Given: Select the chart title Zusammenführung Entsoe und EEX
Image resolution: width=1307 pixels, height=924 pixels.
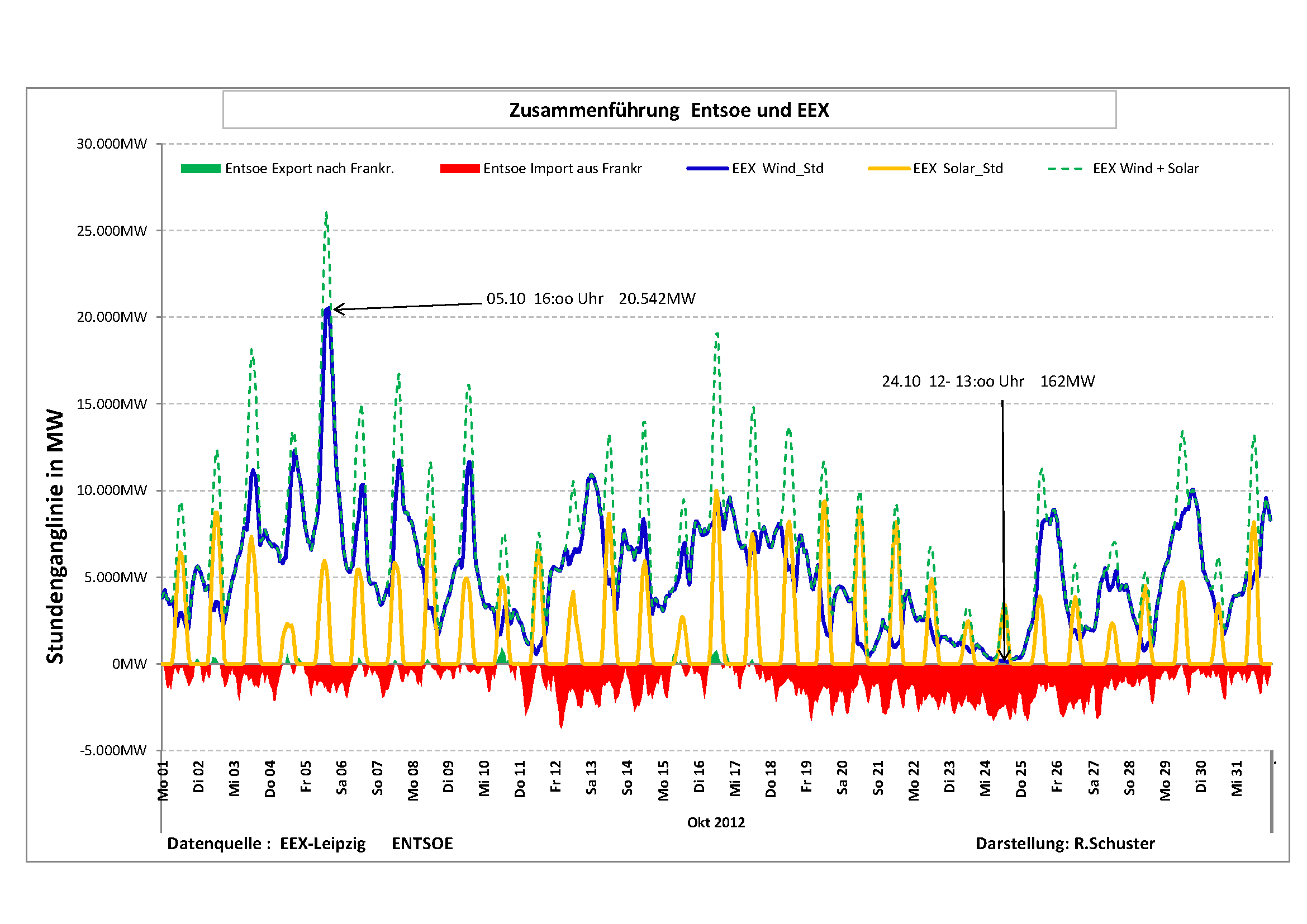Looking at the screenshot, I should click(669, 110).
